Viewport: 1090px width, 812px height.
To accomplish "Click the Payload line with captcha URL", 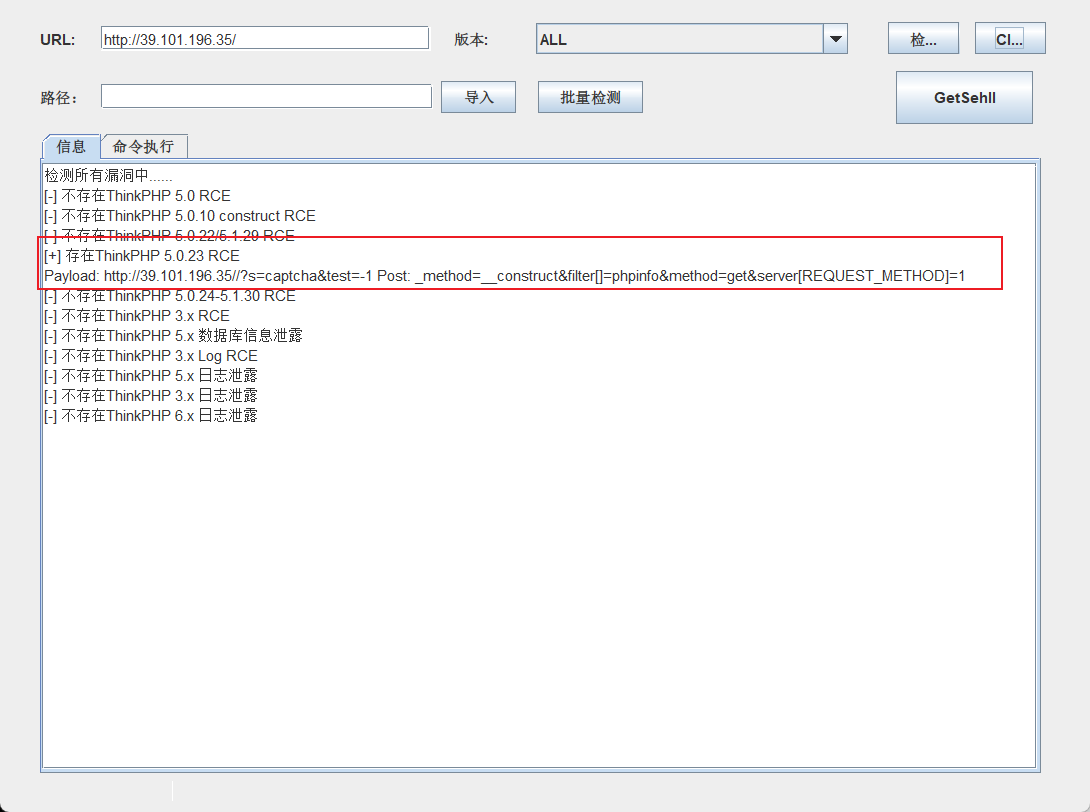I will click(x=505, y=276).
